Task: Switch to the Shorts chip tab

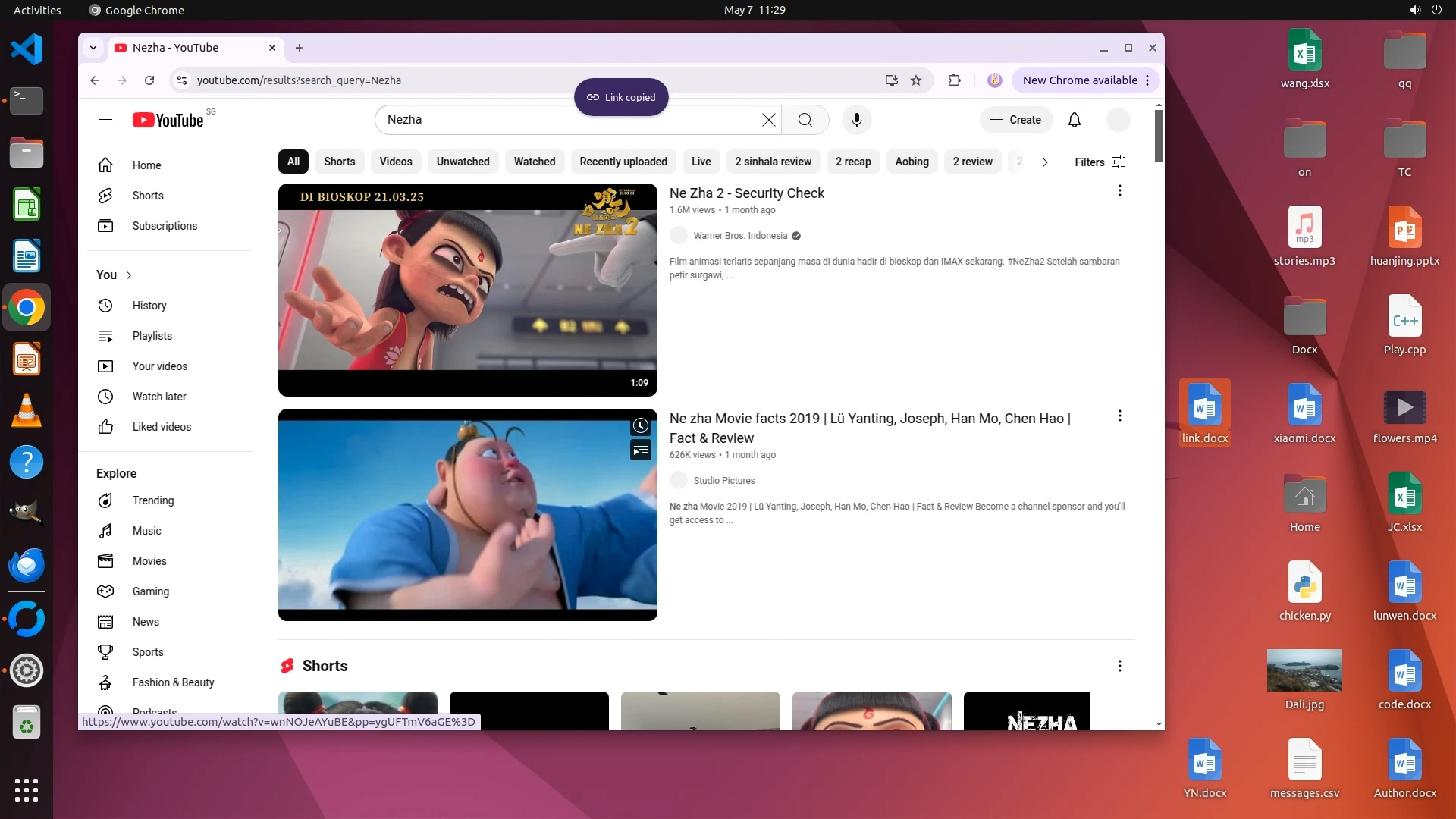Action: (x=339, y=162)
